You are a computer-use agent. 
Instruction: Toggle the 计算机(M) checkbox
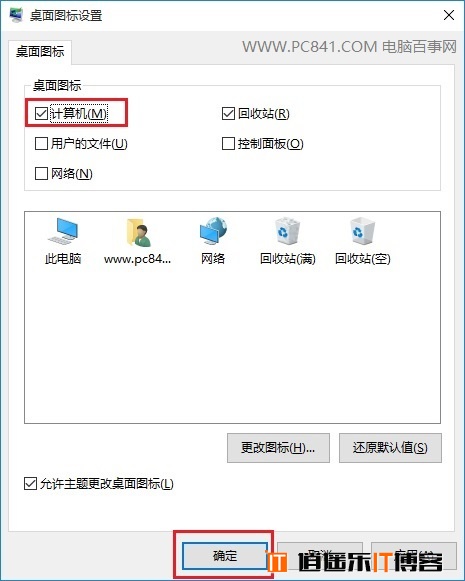pyautogui.click(x=41, y=113)
